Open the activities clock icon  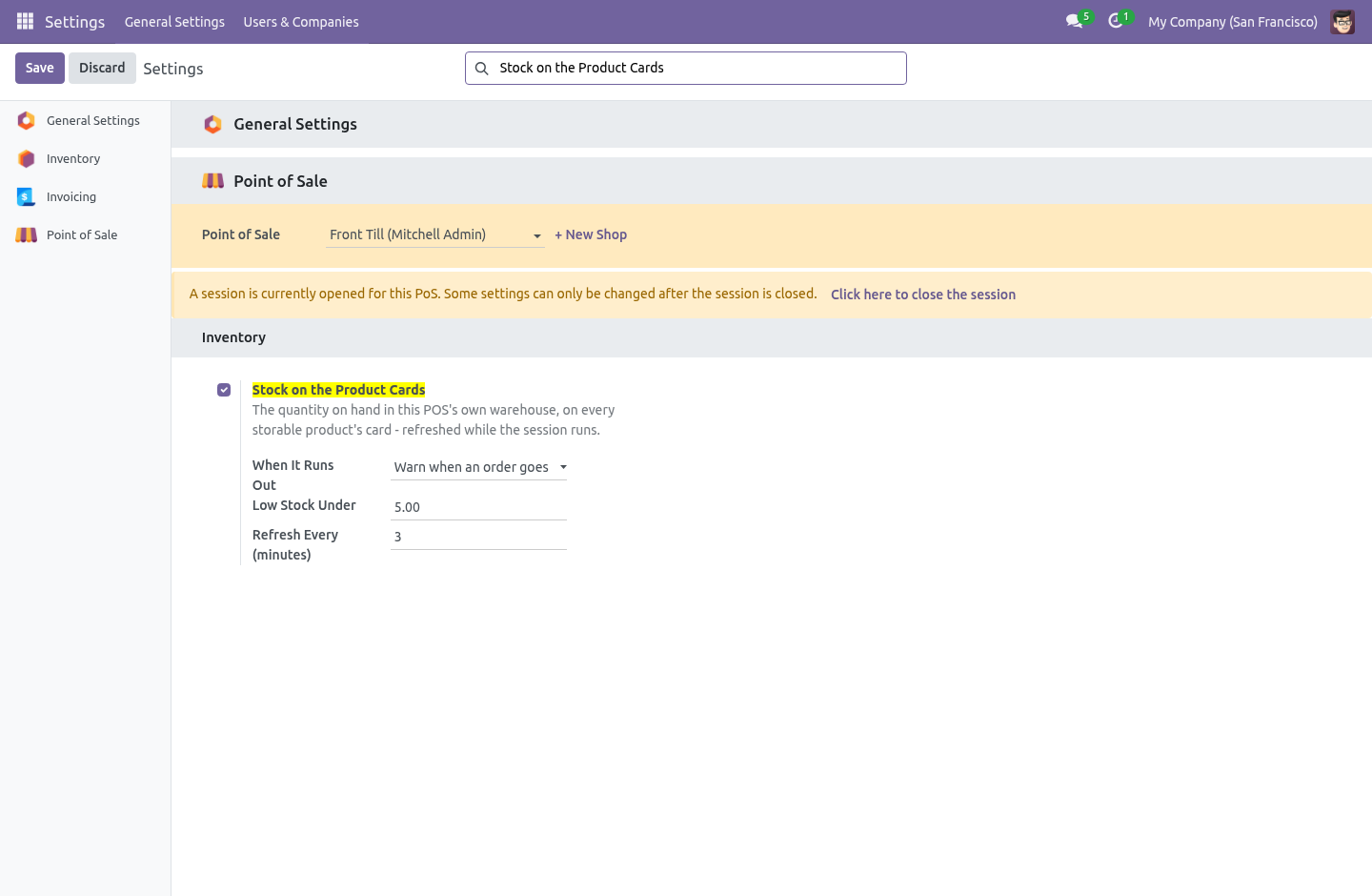[x=1116, y=21]
